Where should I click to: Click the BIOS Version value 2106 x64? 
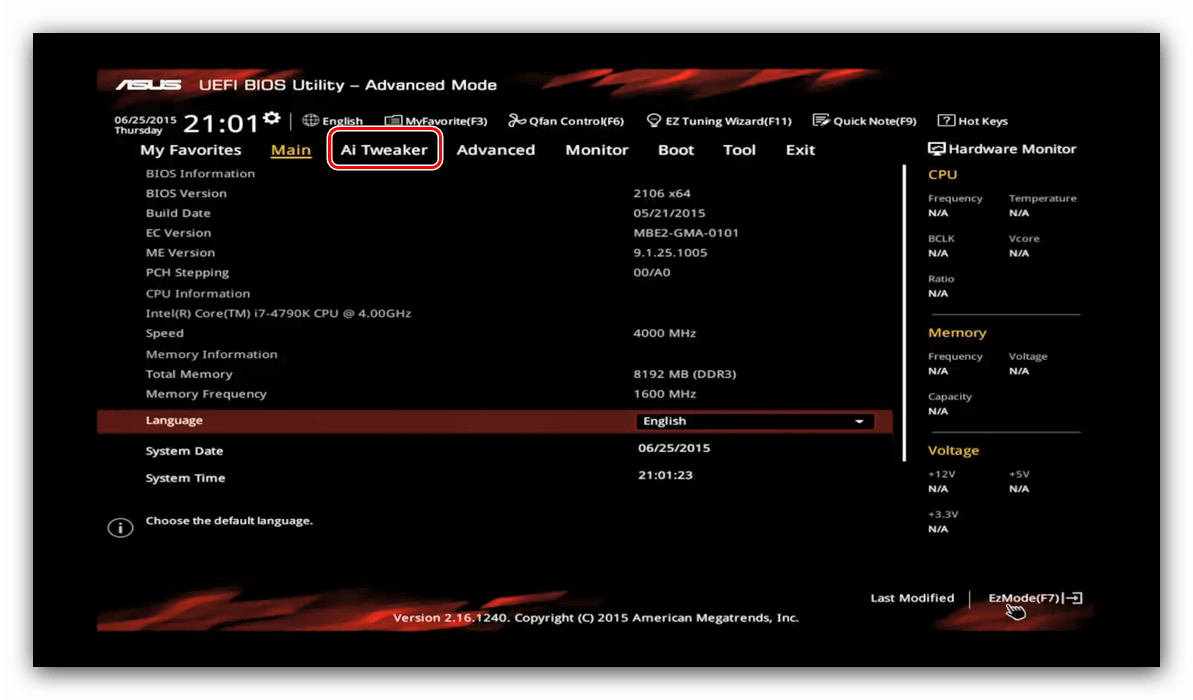pos(662,193)
